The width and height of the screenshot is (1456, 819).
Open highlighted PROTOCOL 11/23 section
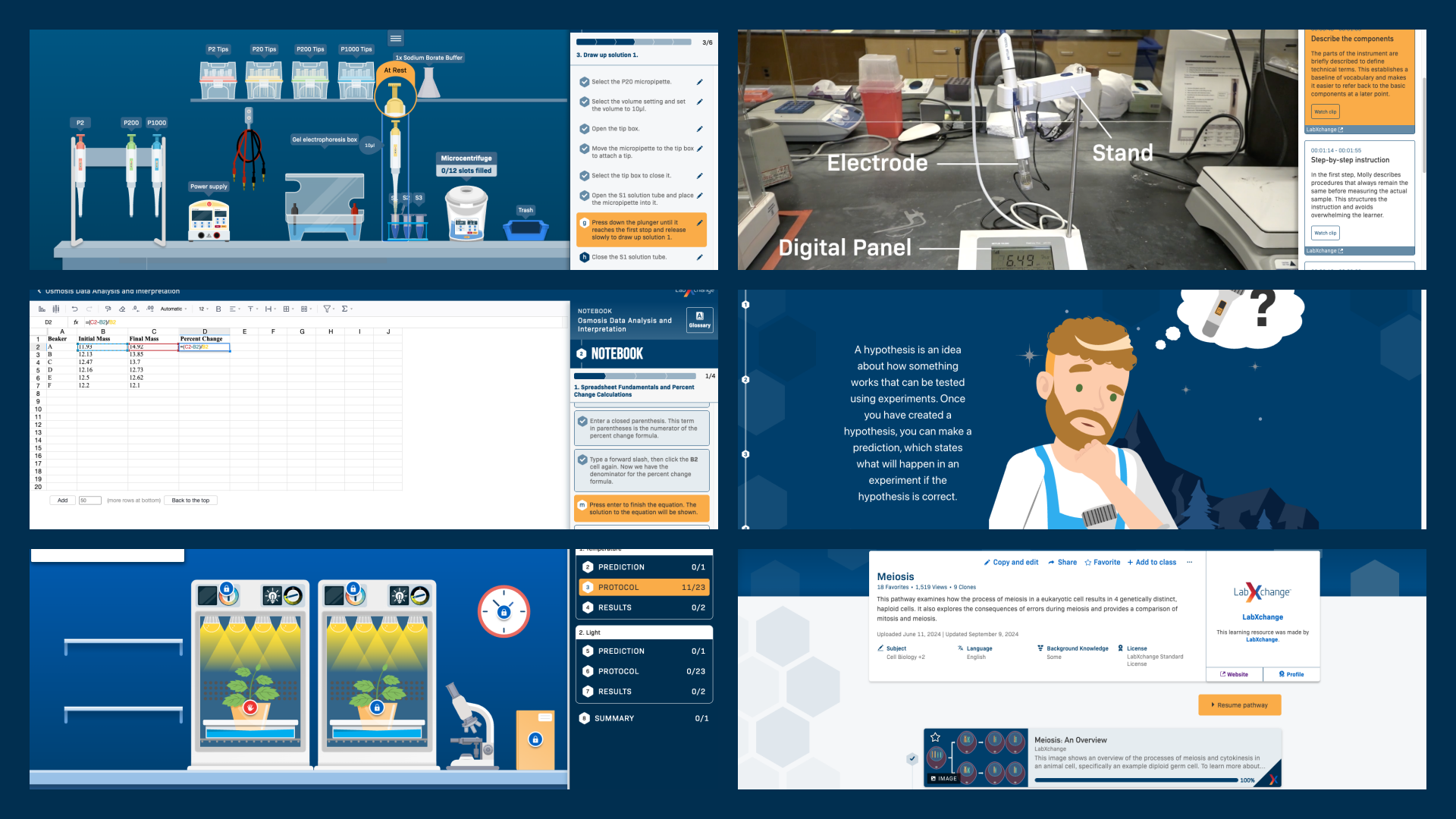(644, 588)
